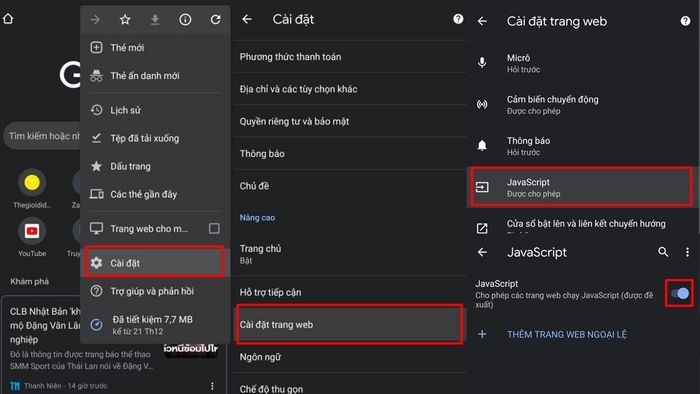Tap the forward arrow in Chrome menu
700x394 pixels.
tap(95, 19)
